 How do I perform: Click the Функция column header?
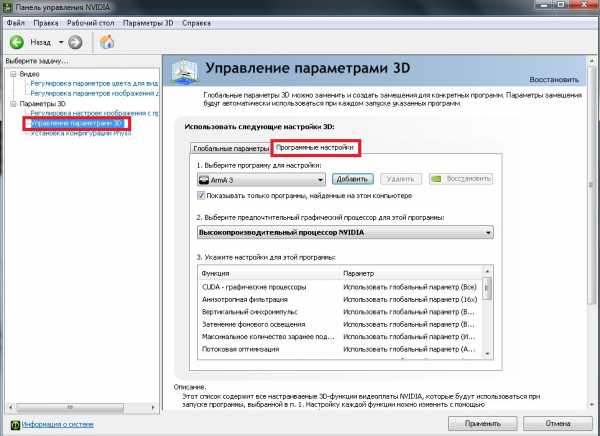[x=269, y=273]
